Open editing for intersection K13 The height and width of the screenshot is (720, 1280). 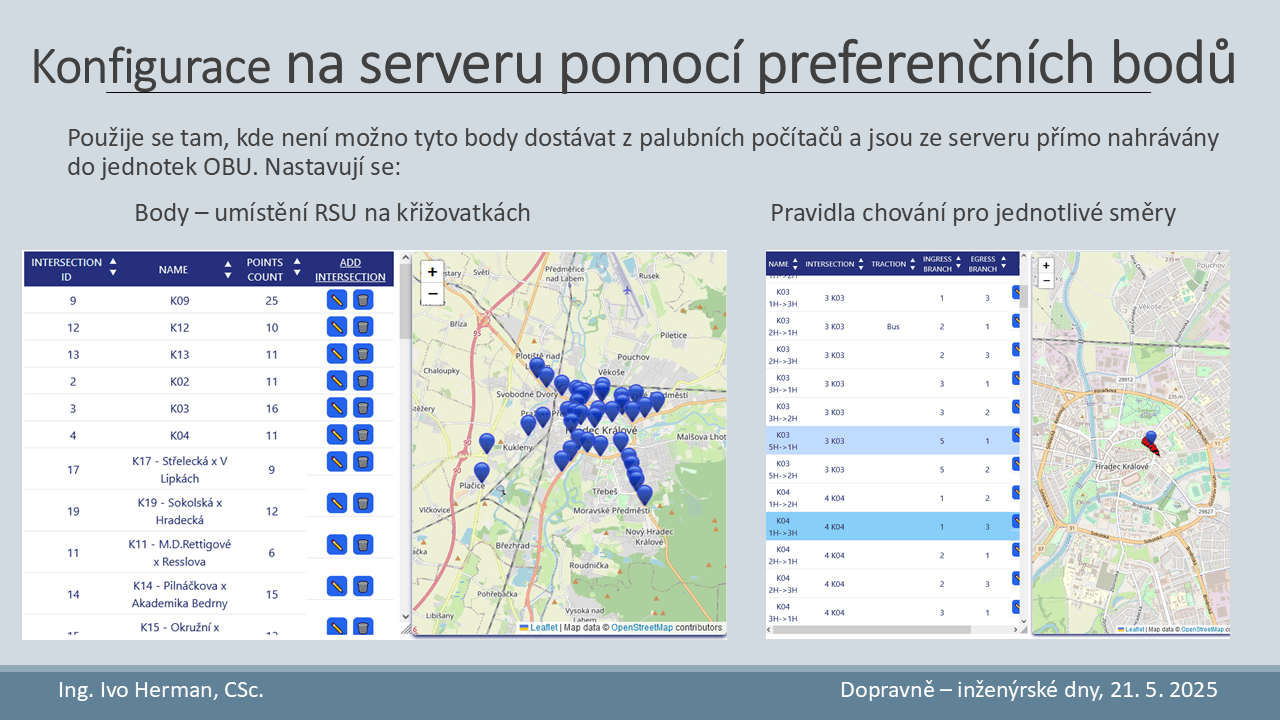coord(337,354)
